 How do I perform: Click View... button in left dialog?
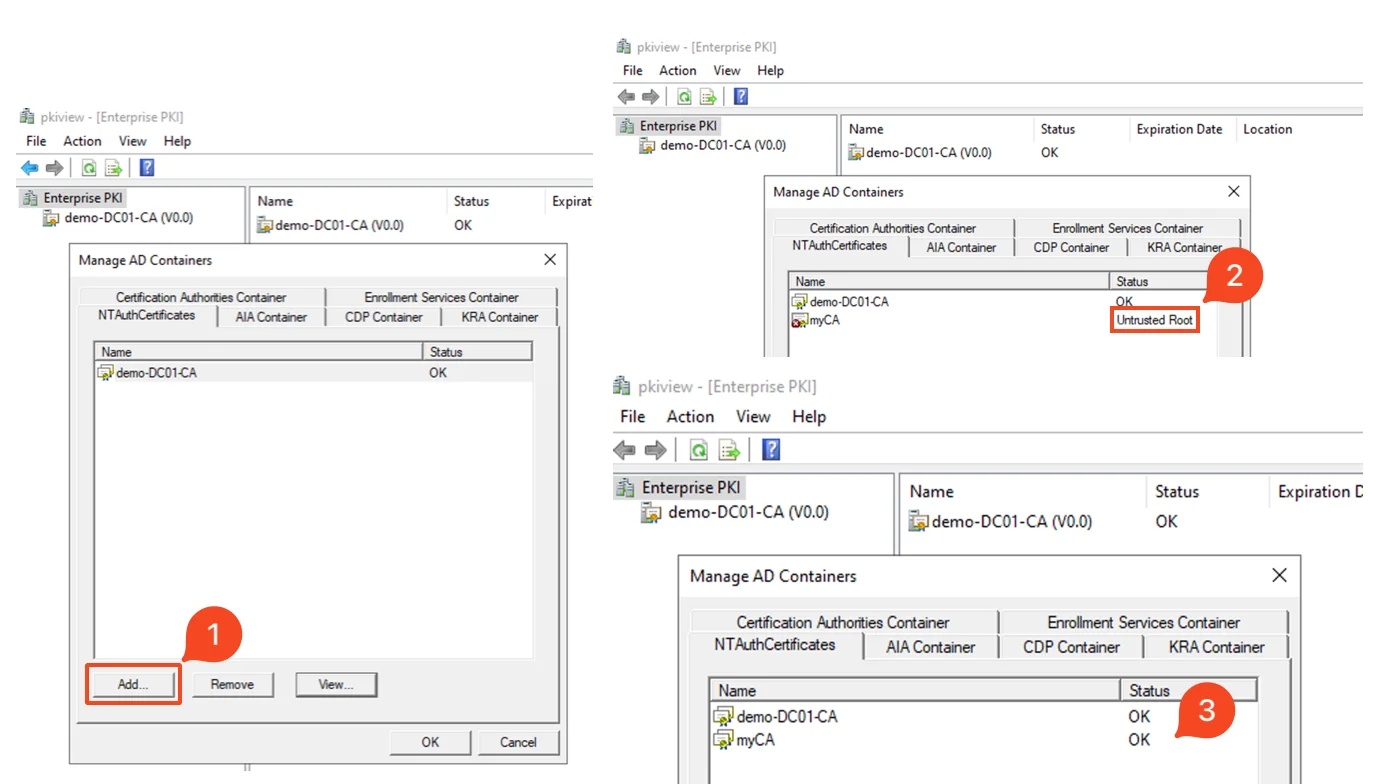click(336, 685)
